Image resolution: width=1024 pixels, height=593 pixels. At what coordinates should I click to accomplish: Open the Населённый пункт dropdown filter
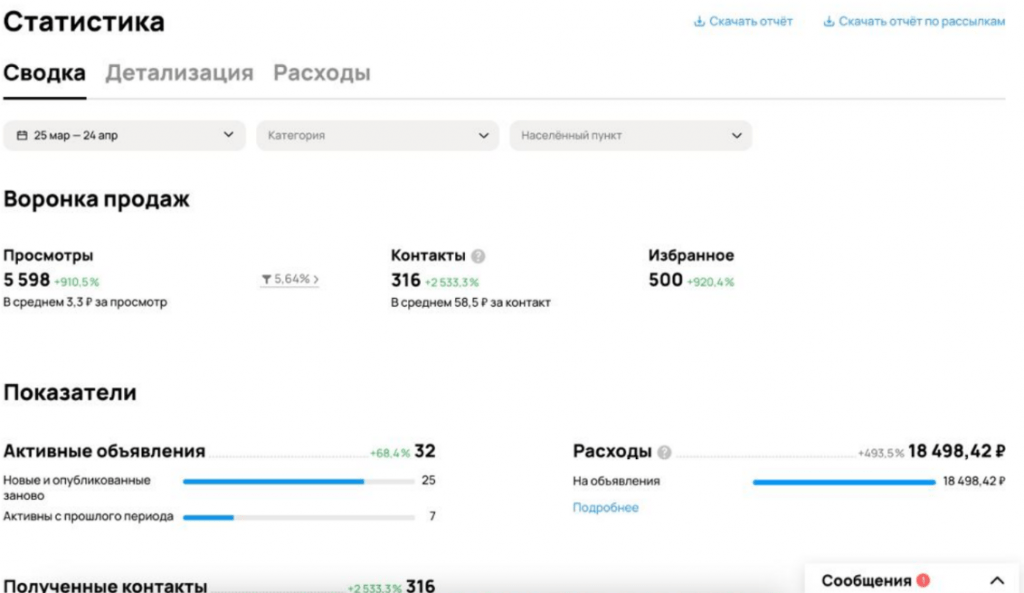[x=630, y=135]
